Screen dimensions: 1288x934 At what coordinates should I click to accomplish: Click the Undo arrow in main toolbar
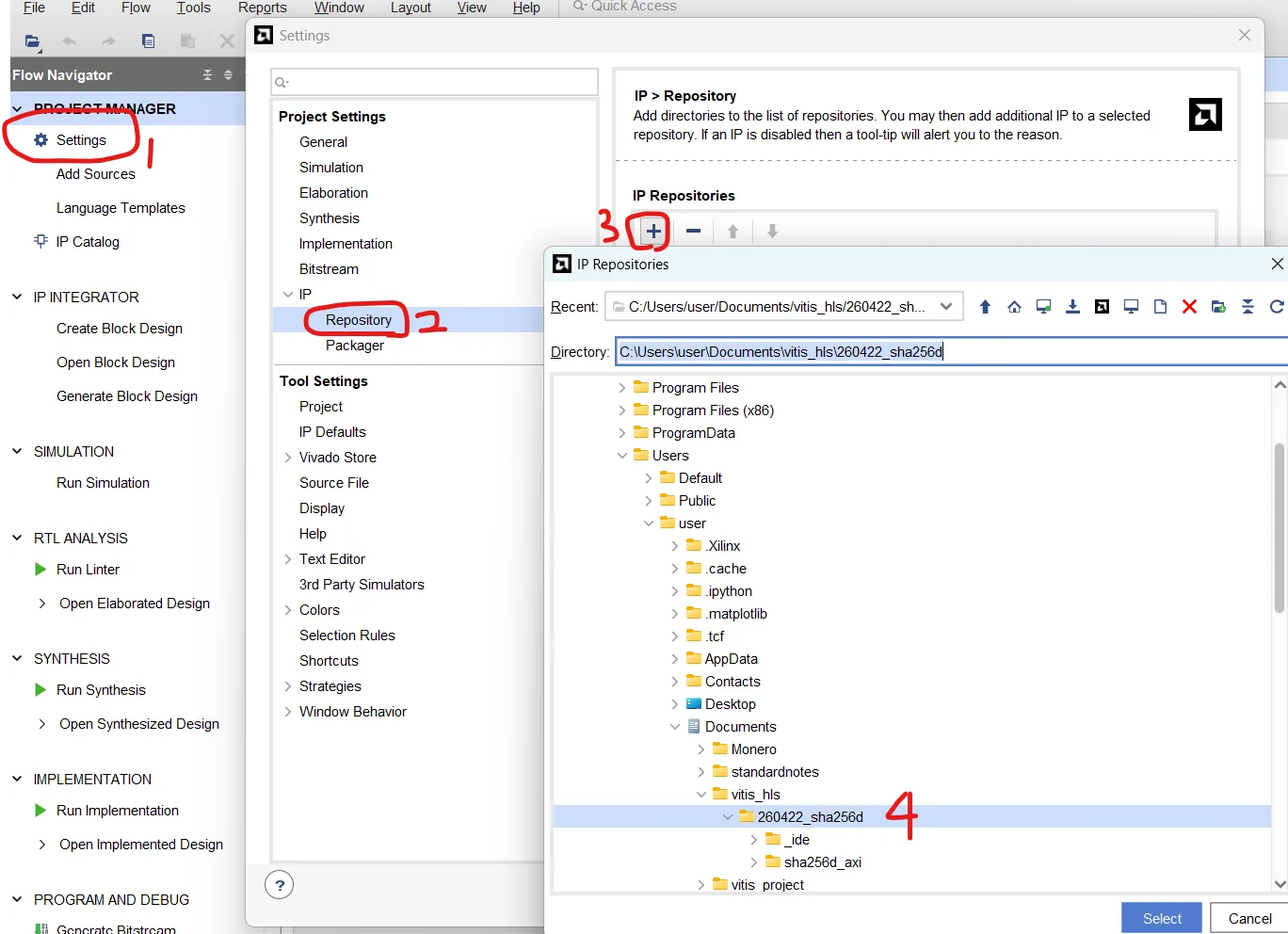coord(70,41)
